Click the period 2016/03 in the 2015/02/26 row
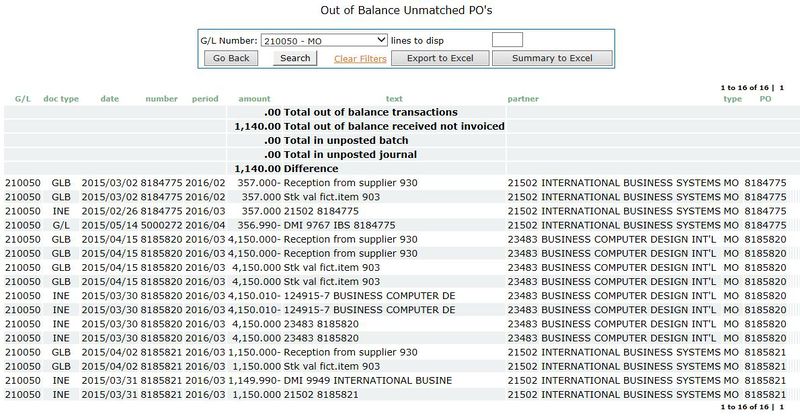 click(x=205, y=211)
